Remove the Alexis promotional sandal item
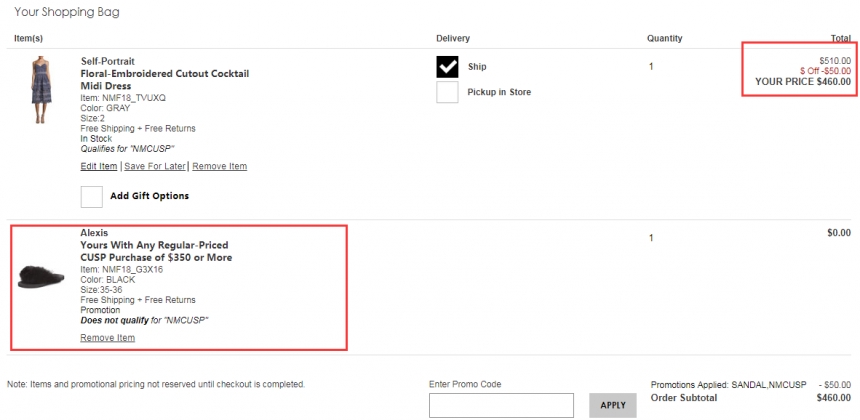This screenshot has width=860, height=420. (108, 338)
